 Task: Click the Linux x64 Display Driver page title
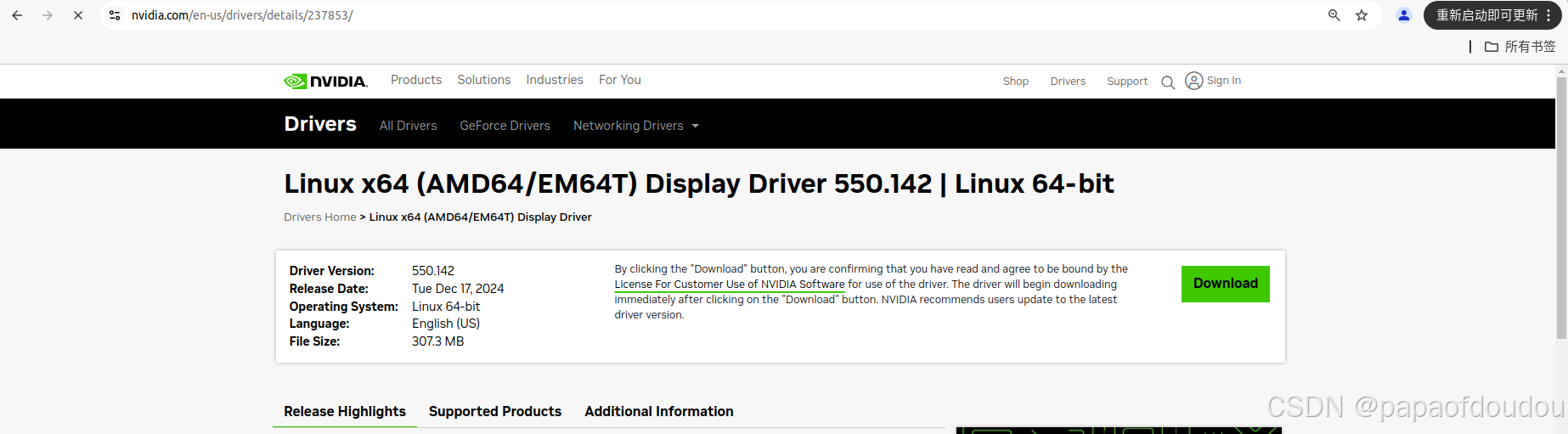pyautogui.click(x=699, y=183)
